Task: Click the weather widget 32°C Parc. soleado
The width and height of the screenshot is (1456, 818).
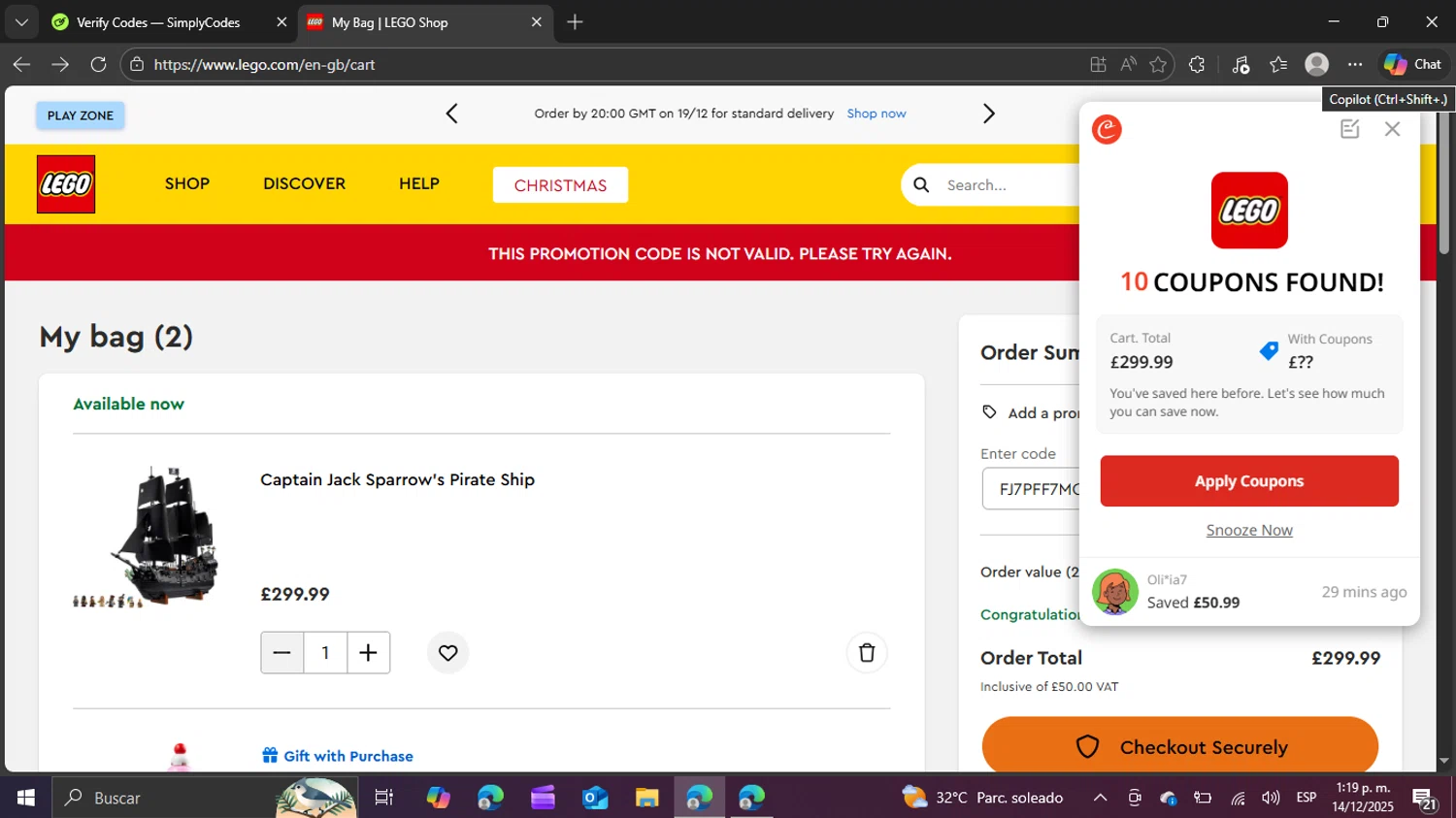Action: point(982,798)
